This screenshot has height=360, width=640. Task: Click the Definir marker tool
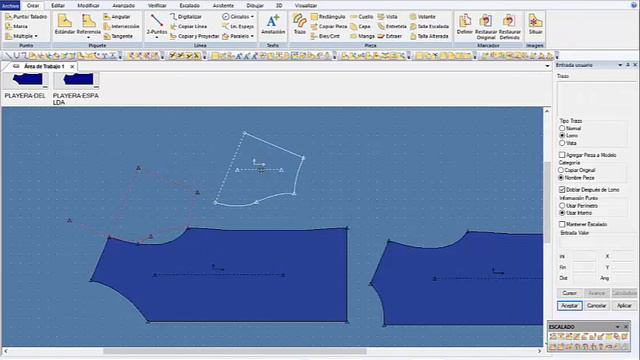464,24
